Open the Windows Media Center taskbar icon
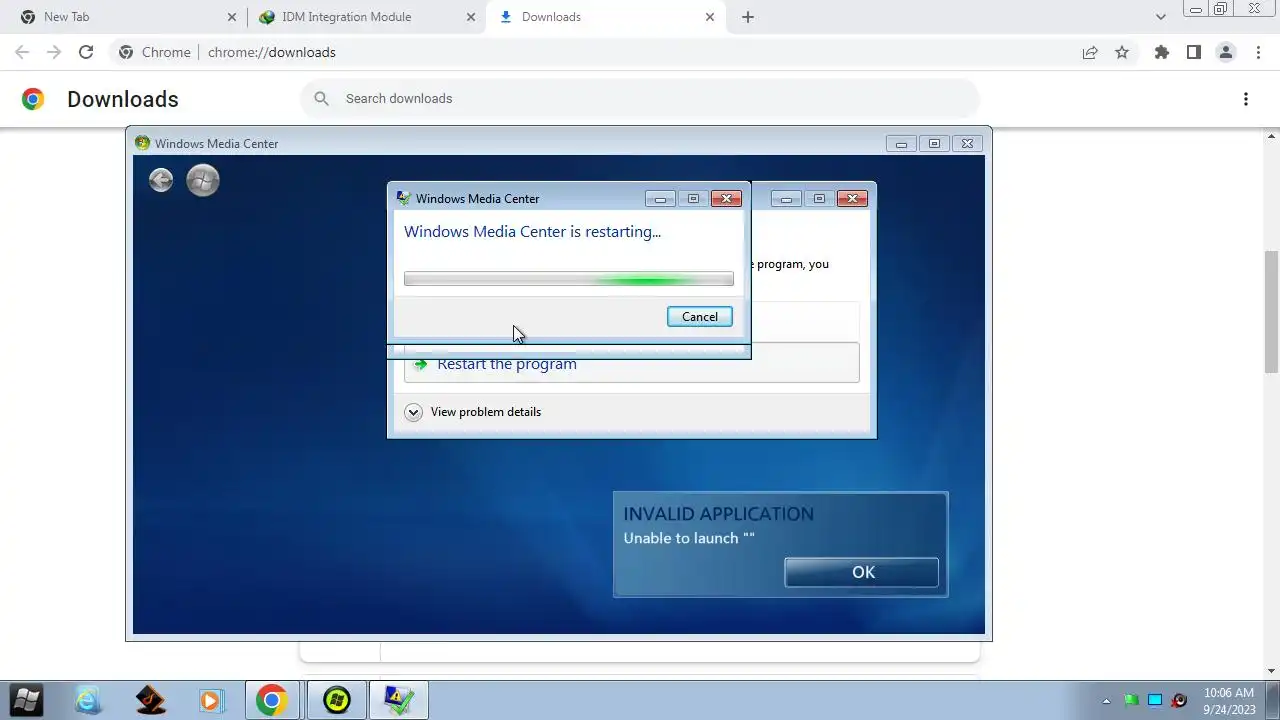The height and width of the screenshot is (720, 1280). pos(337,700)
